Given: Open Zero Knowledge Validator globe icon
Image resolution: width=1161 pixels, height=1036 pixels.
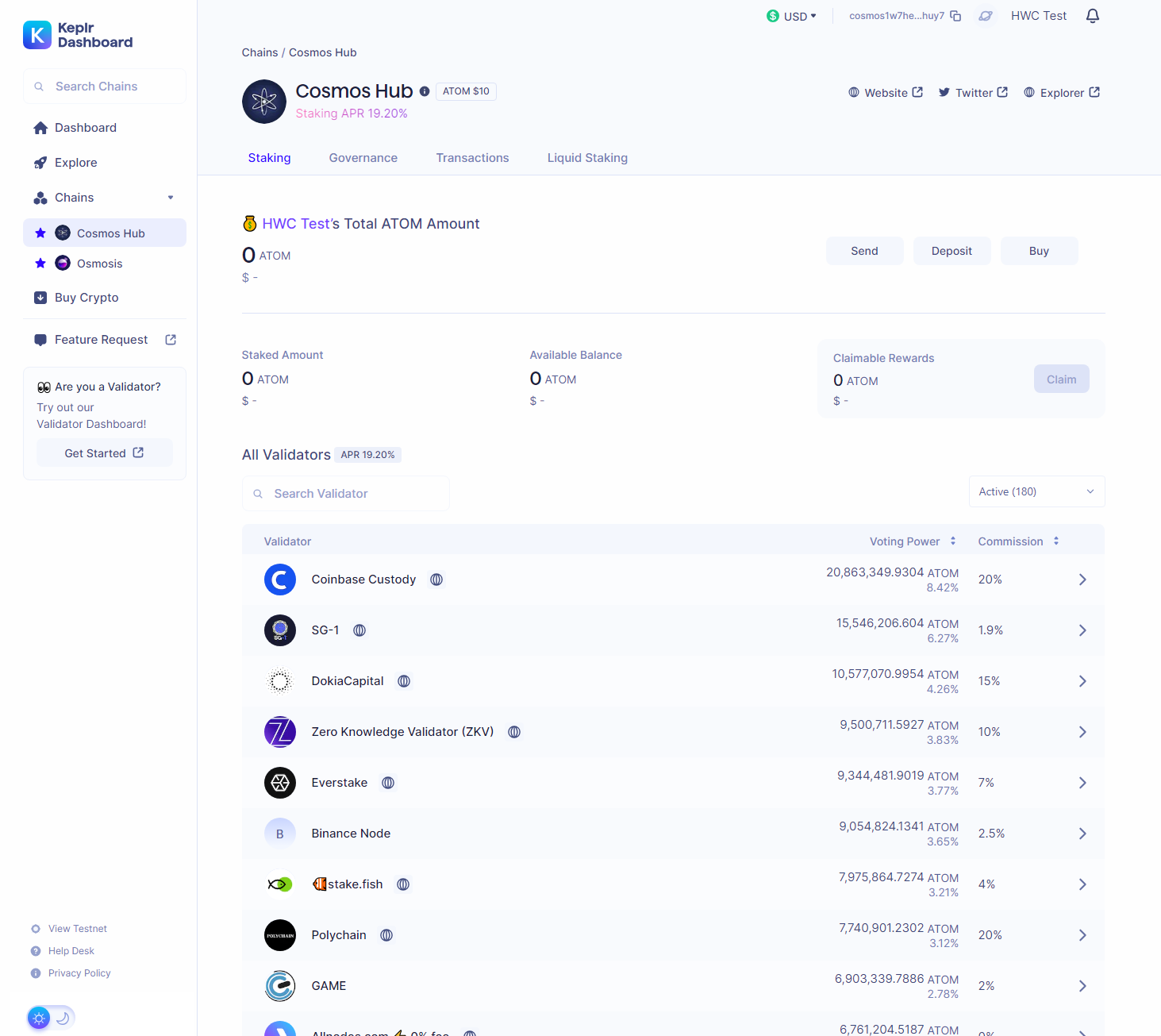Looking at the screenshot, I should coord(514,732).
